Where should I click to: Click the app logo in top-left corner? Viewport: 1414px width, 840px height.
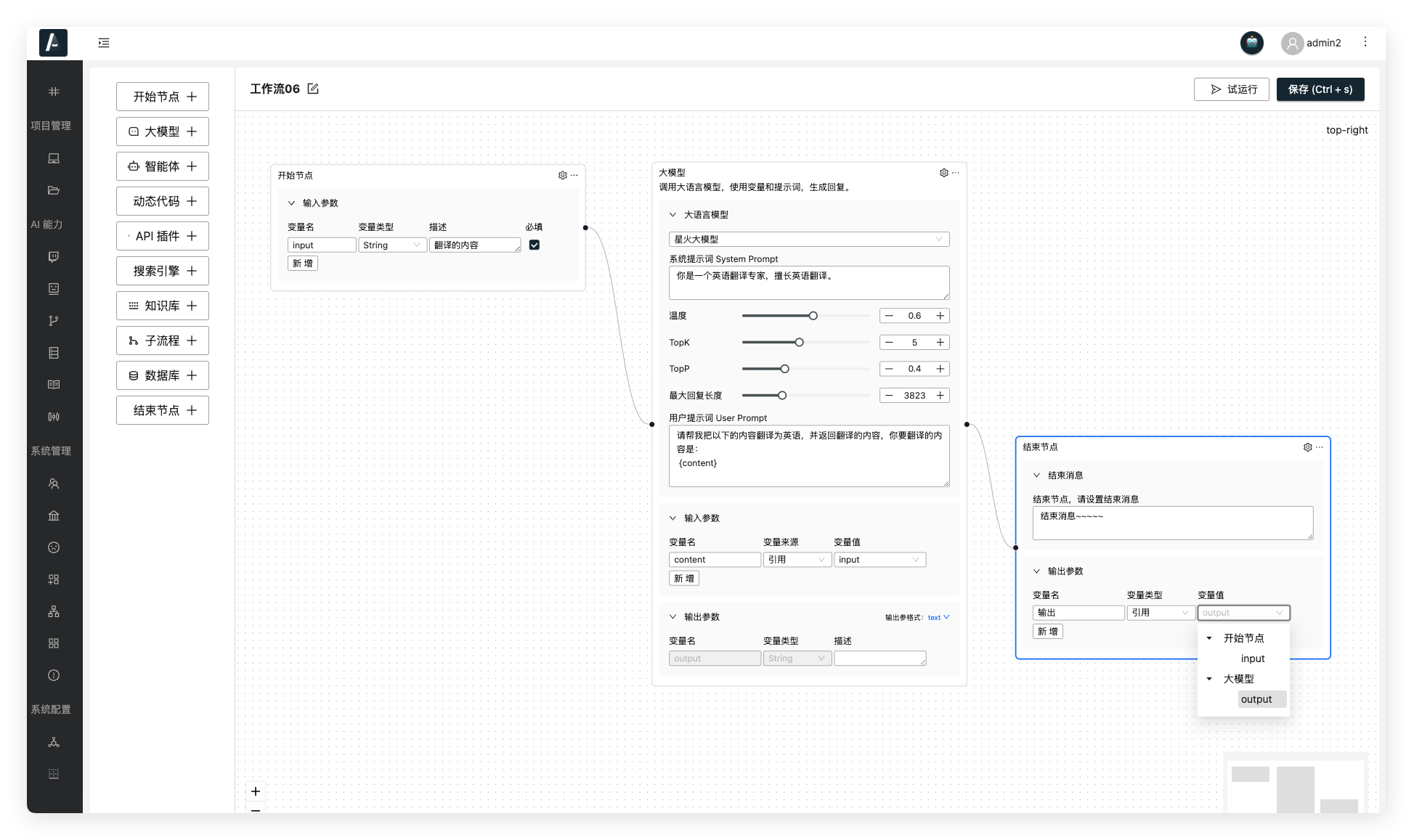click(x=53, y=43)
